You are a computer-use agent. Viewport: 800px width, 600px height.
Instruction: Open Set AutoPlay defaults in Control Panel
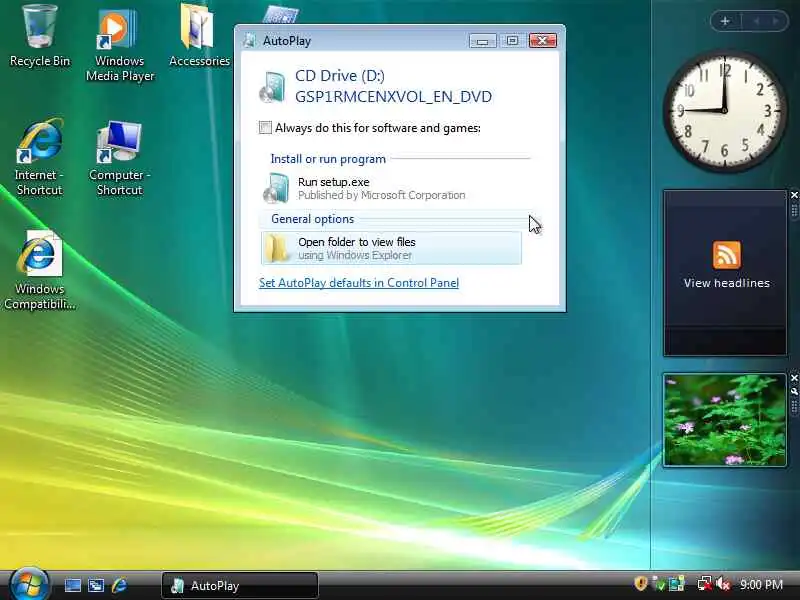pyautogui.click(x=359, y=283)
